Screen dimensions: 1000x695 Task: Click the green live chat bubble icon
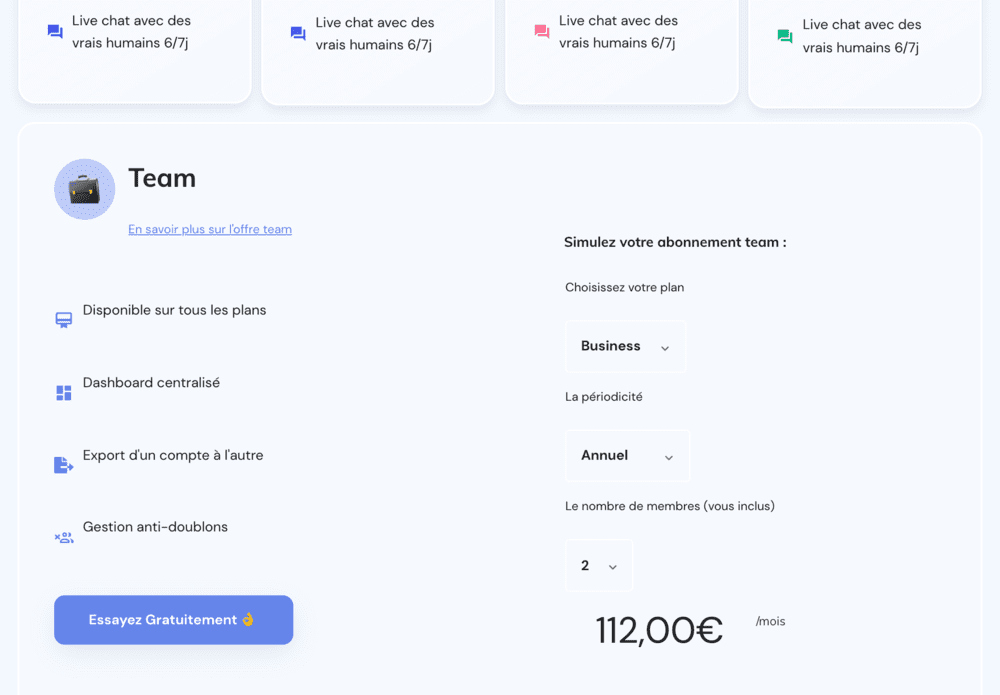(785, 36)
